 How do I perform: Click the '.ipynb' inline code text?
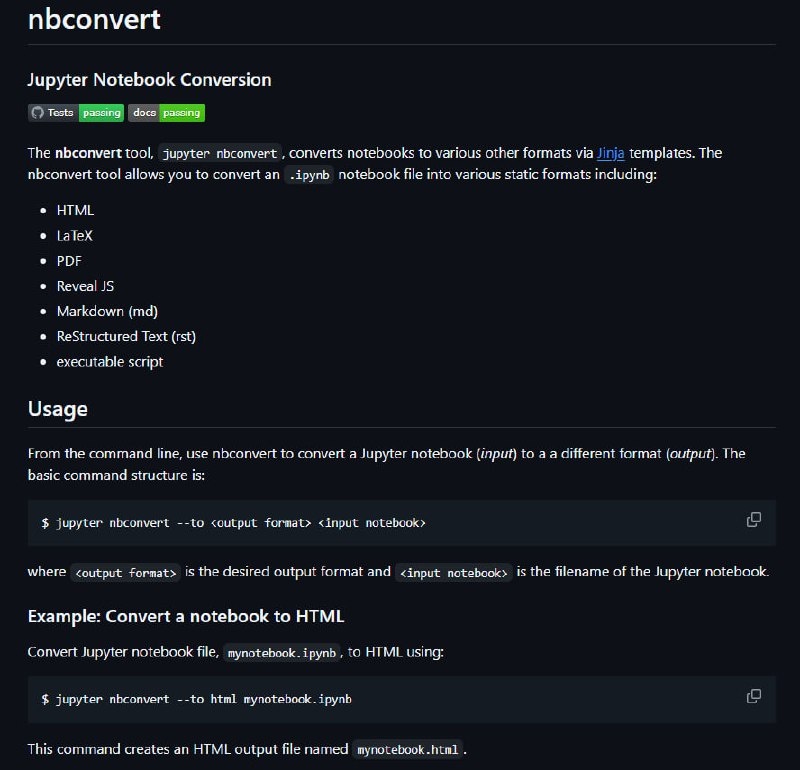click(309, 174)
